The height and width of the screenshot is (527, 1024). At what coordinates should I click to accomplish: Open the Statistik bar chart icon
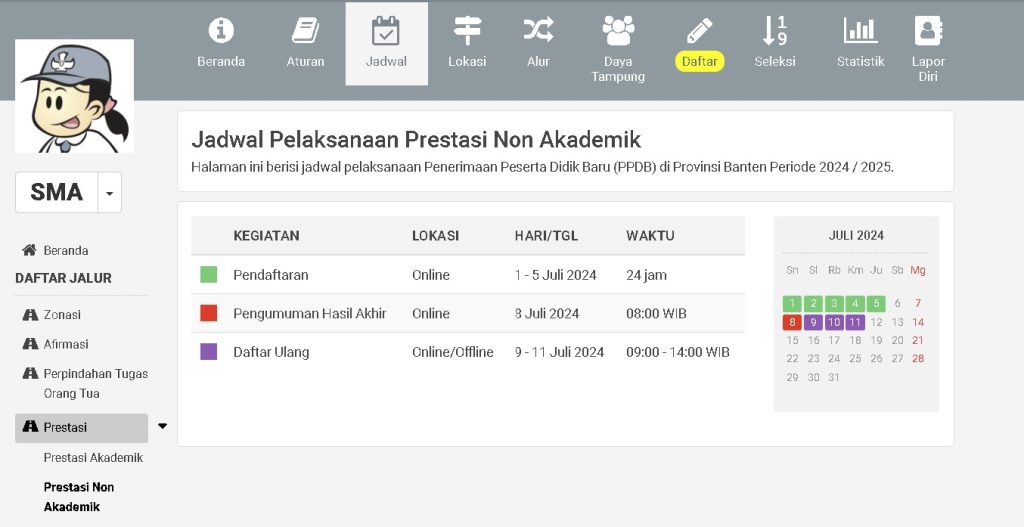(x=860, y=31)
